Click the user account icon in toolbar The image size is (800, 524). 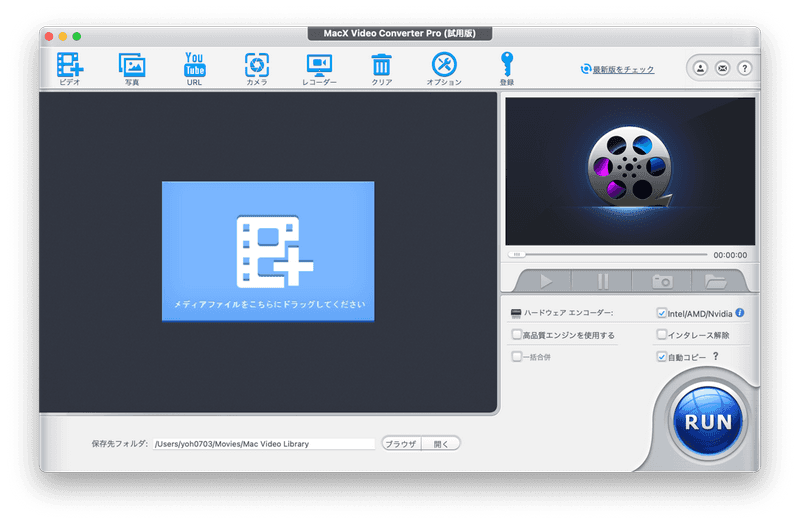(700, 69)
